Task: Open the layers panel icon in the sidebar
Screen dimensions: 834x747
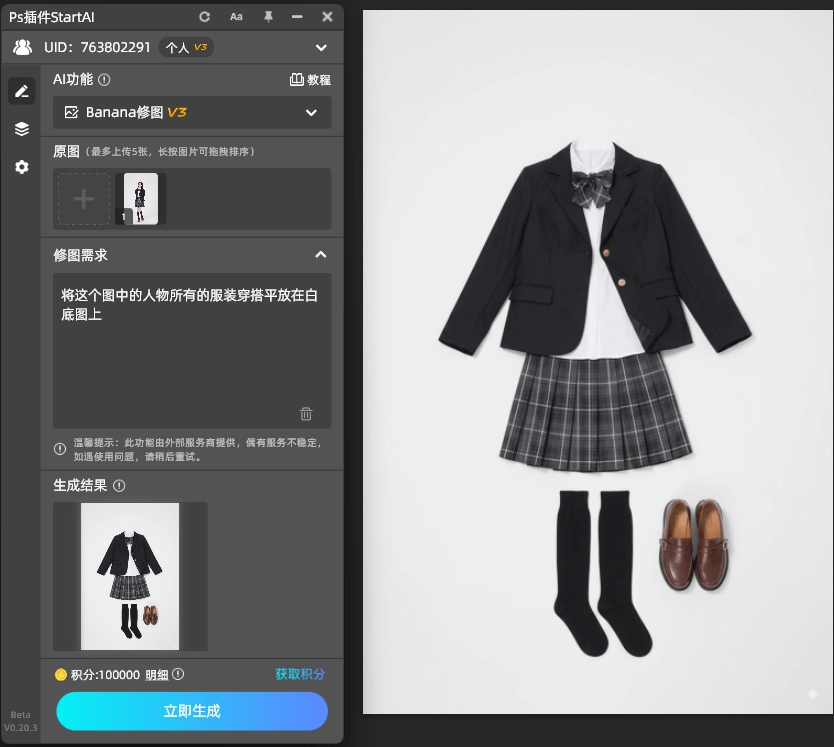Action: (x=21, y=128)
